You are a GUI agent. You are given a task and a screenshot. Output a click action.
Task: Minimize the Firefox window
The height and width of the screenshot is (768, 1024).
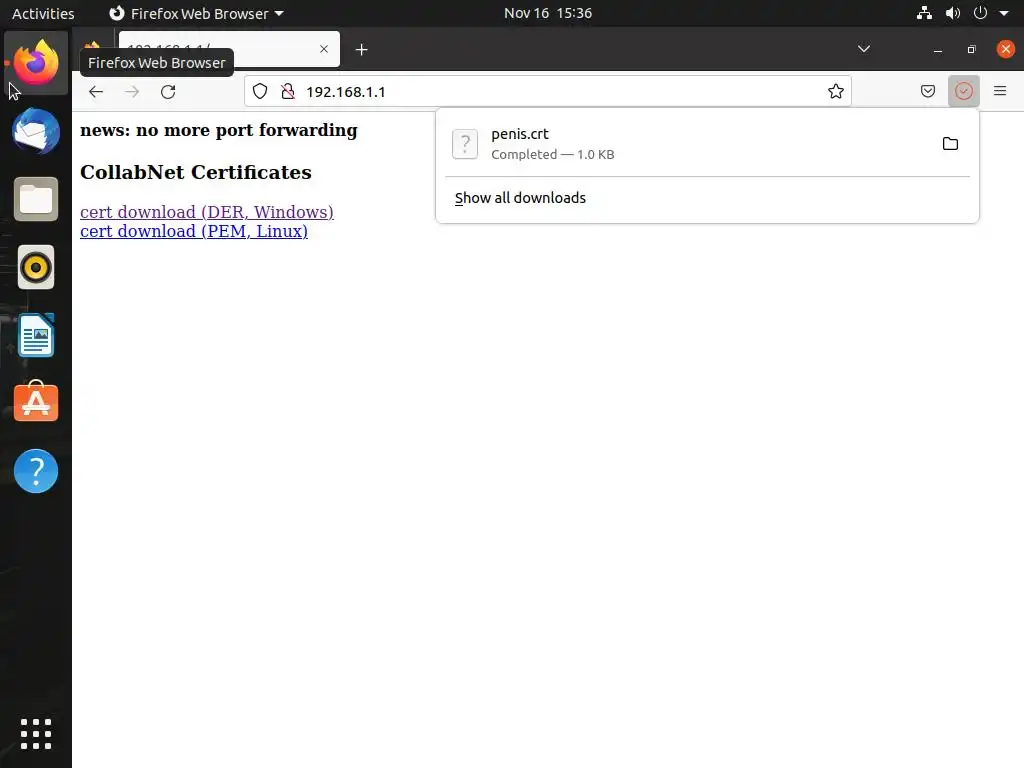click(938, 50)
